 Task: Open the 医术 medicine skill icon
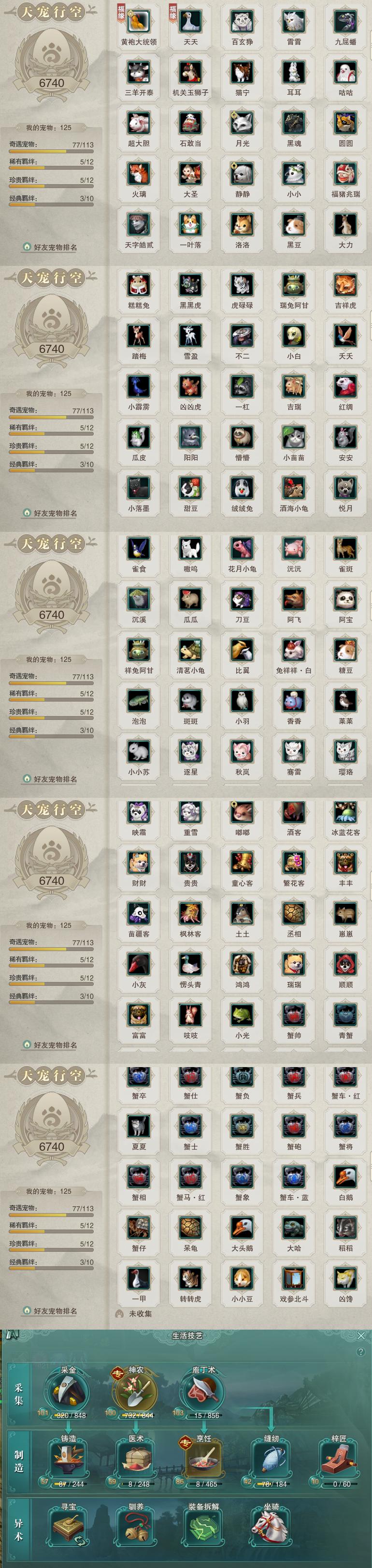pos(136,1459)
